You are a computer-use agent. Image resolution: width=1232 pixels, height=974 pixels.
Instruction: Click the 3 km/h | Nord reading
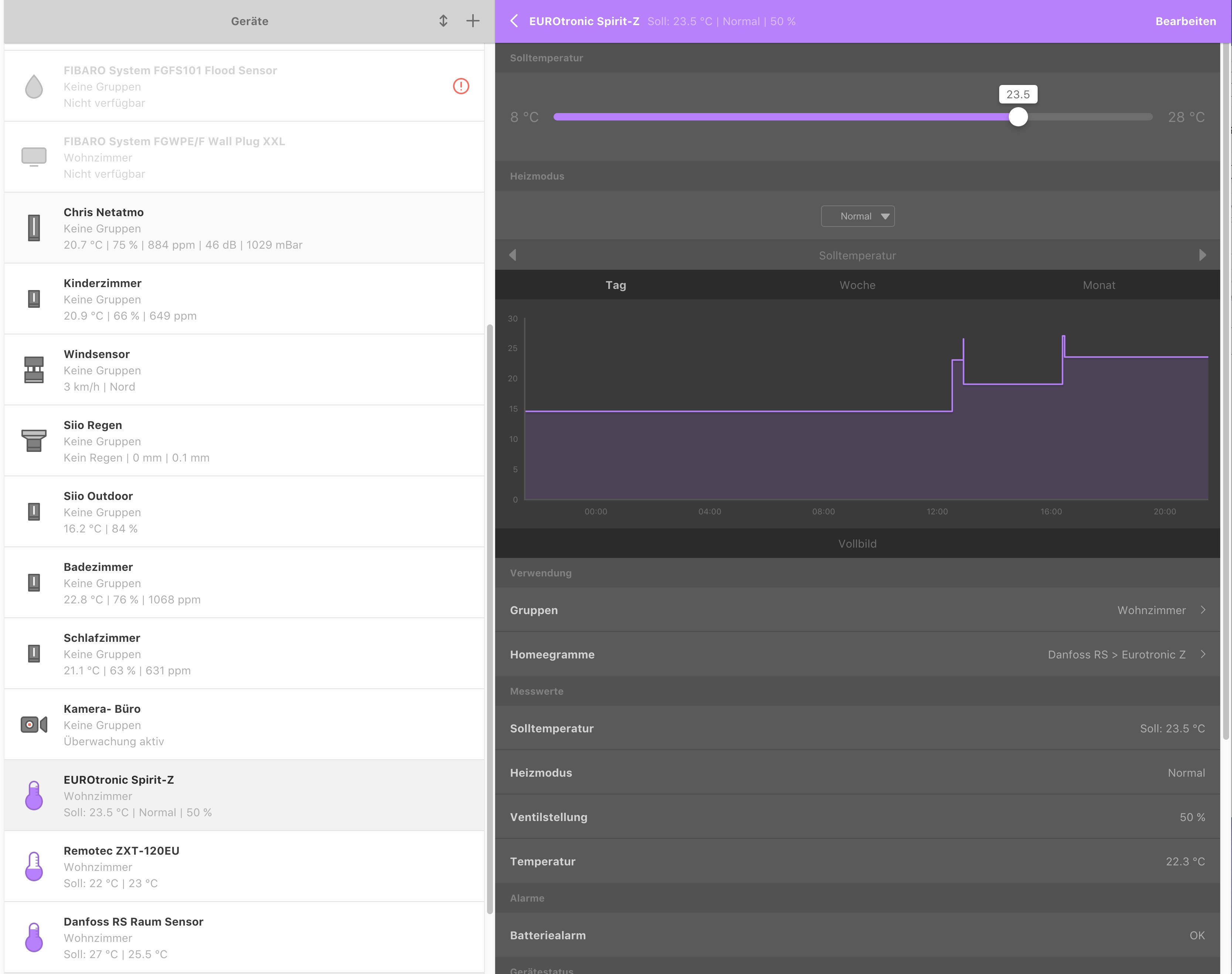99,386
